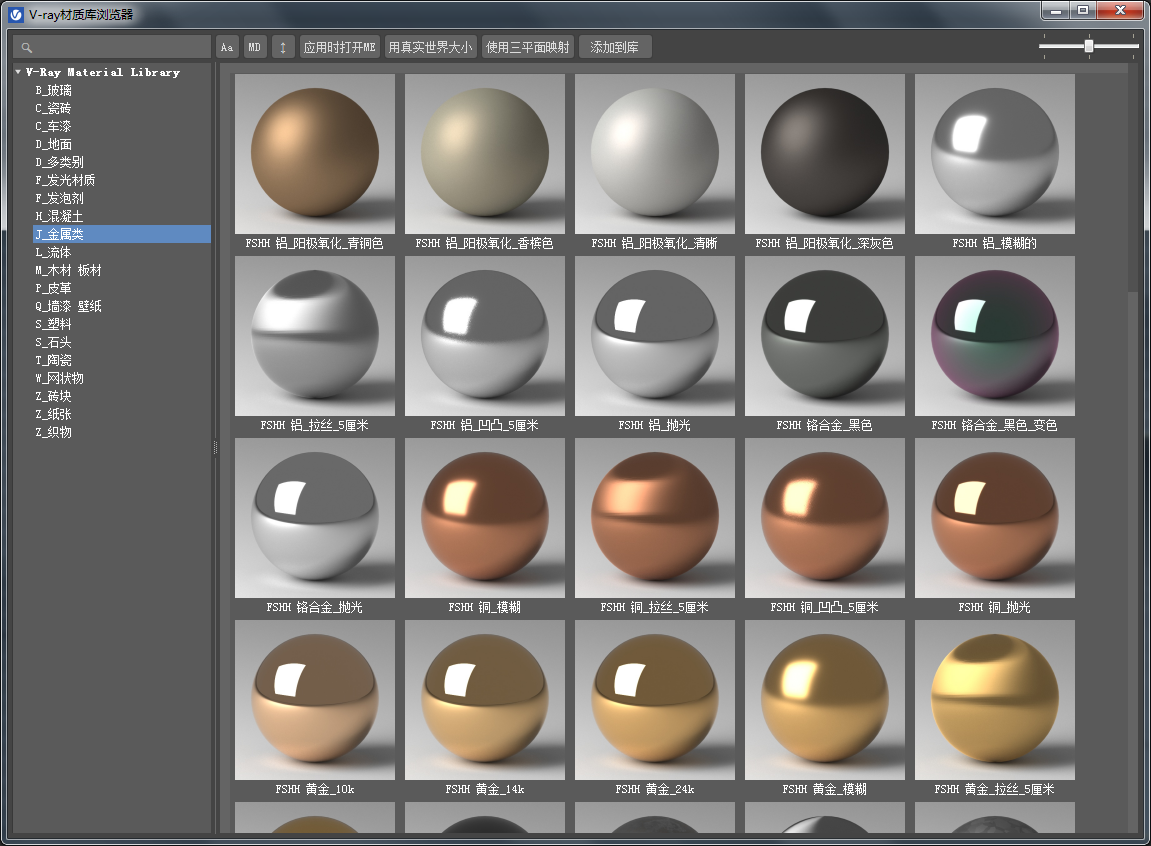Viewport: 1151px width, 846px height.
Task: Select the 铝_阳极氧化_清晰 material thumbnail
Action: click(655, 154)
